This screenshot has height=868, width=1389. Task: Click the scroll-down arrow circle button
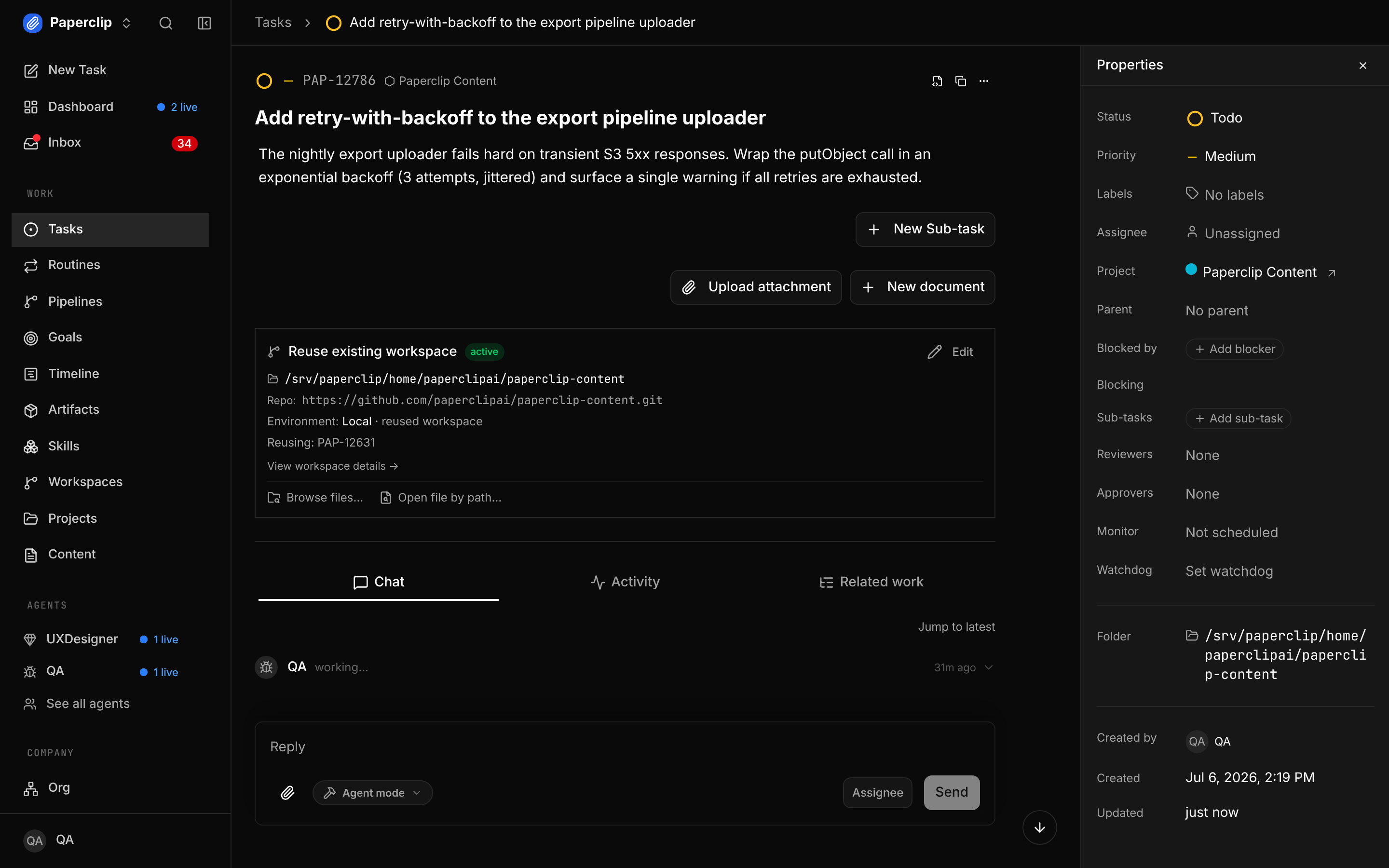click(x=1039, y=827)
